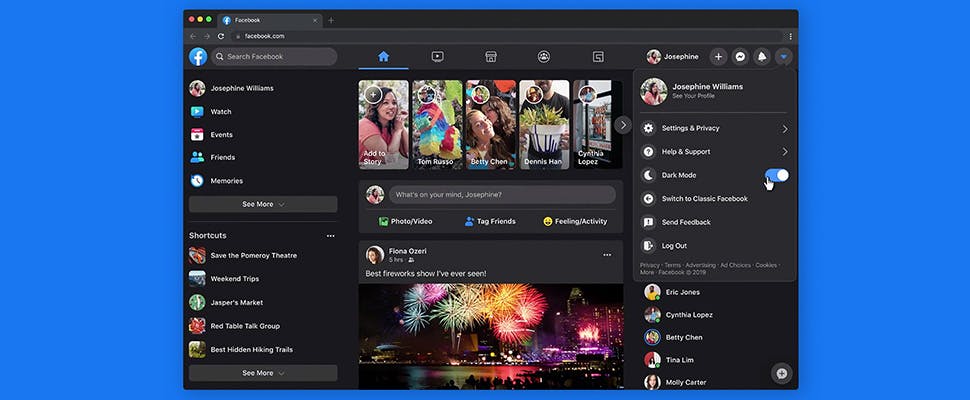Open the Weekend Trips shortcut

[x=264, y=279]
